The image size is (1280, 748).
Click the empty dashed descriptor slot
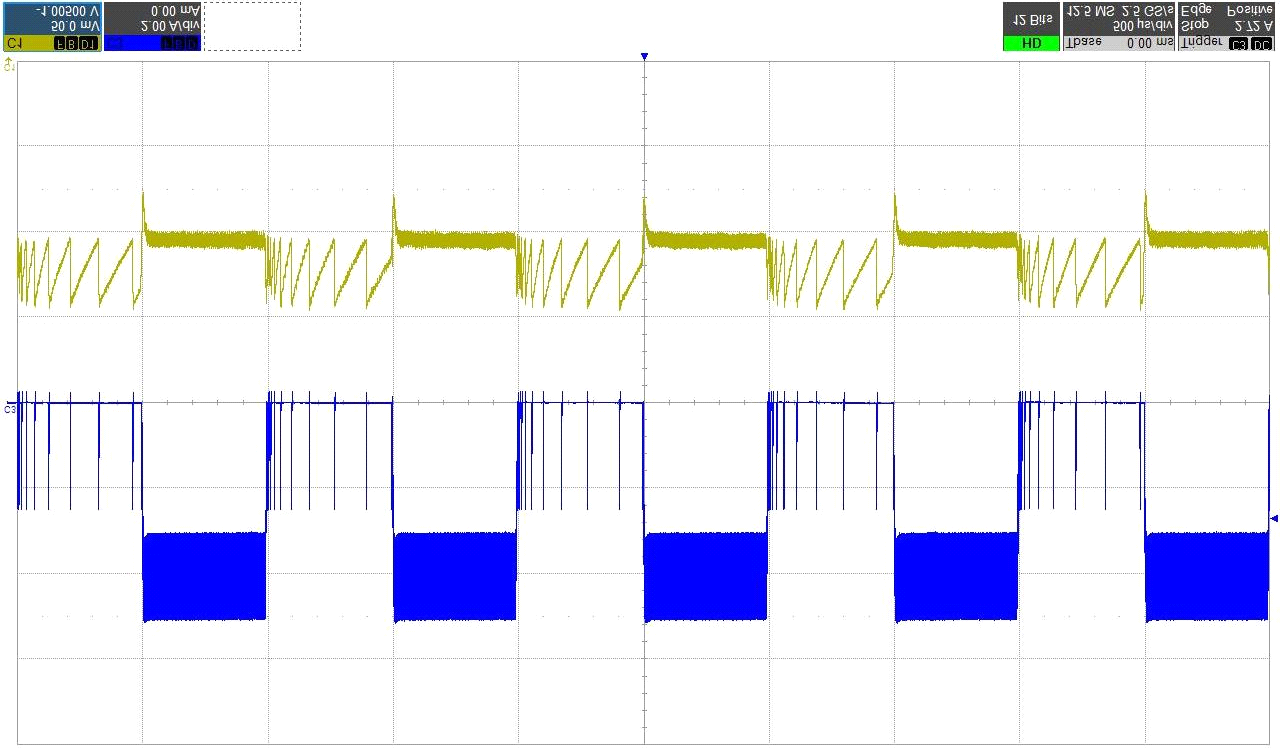pyautogui.click(x=252, y=26)
